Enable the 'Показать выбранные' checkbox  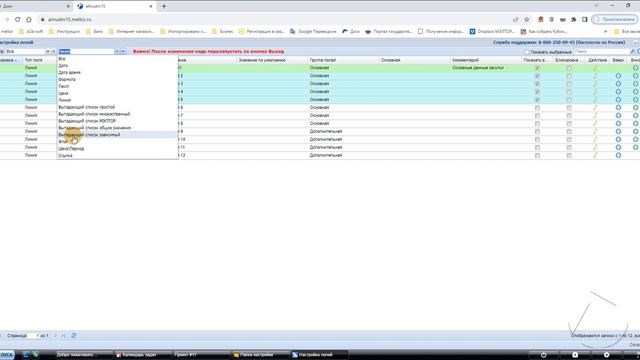pyautogui.click(x=527, y=52)
